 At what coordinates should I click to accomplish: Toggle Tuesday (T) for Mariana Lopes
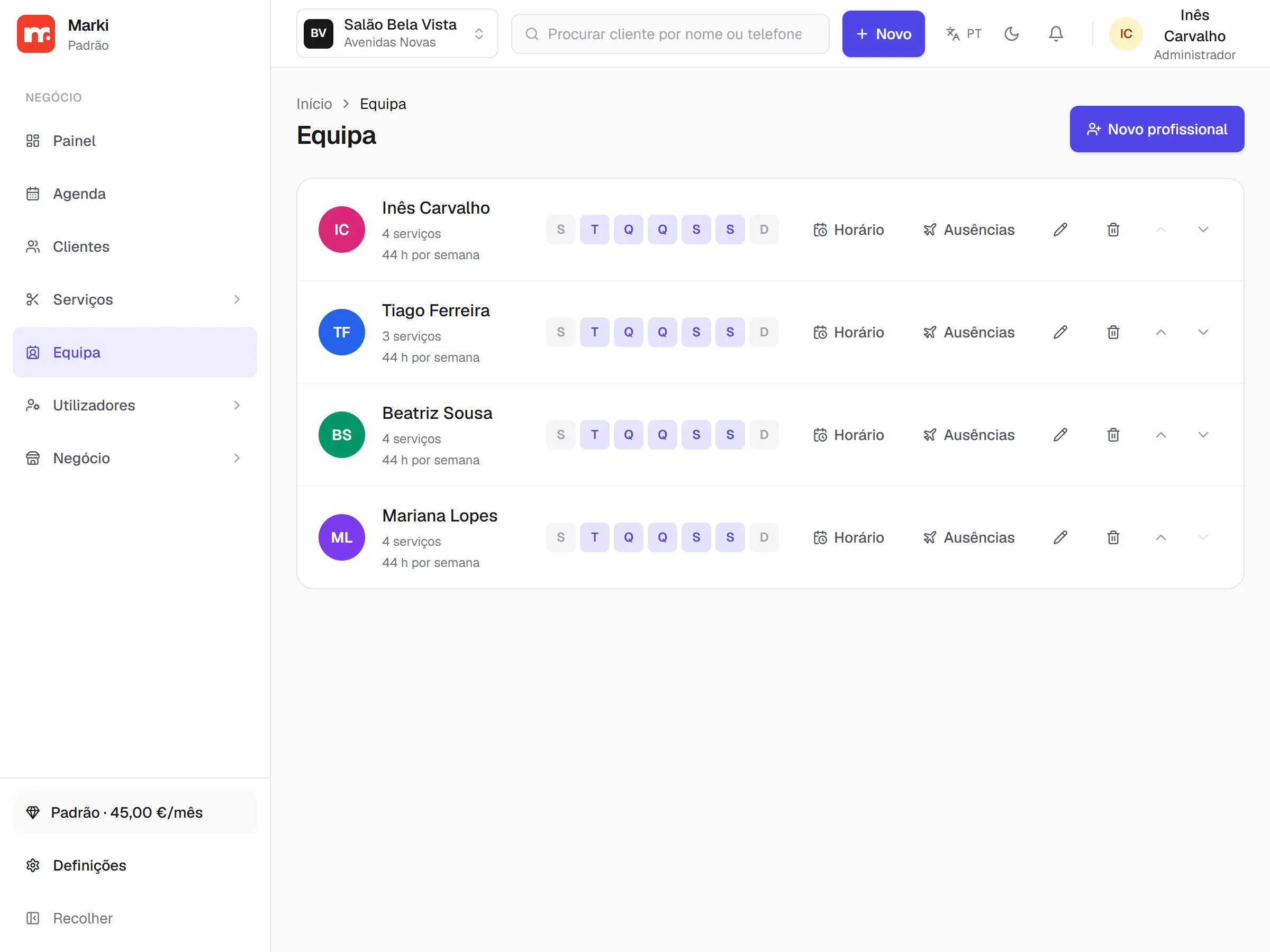594,538
